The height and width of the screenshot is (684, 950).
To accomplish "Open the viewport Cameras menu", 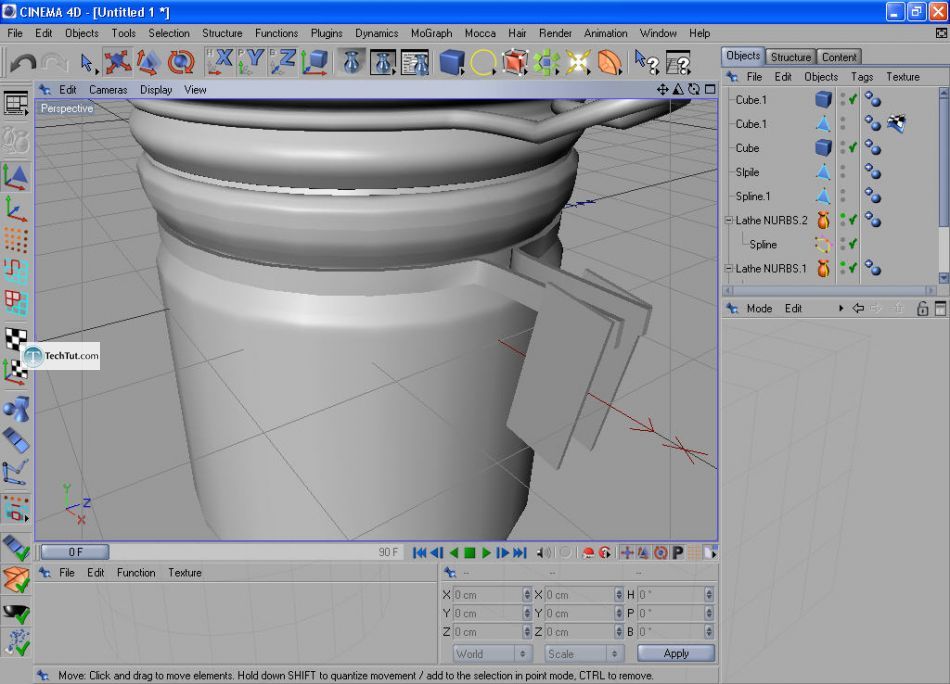I will tap(108, 90).
